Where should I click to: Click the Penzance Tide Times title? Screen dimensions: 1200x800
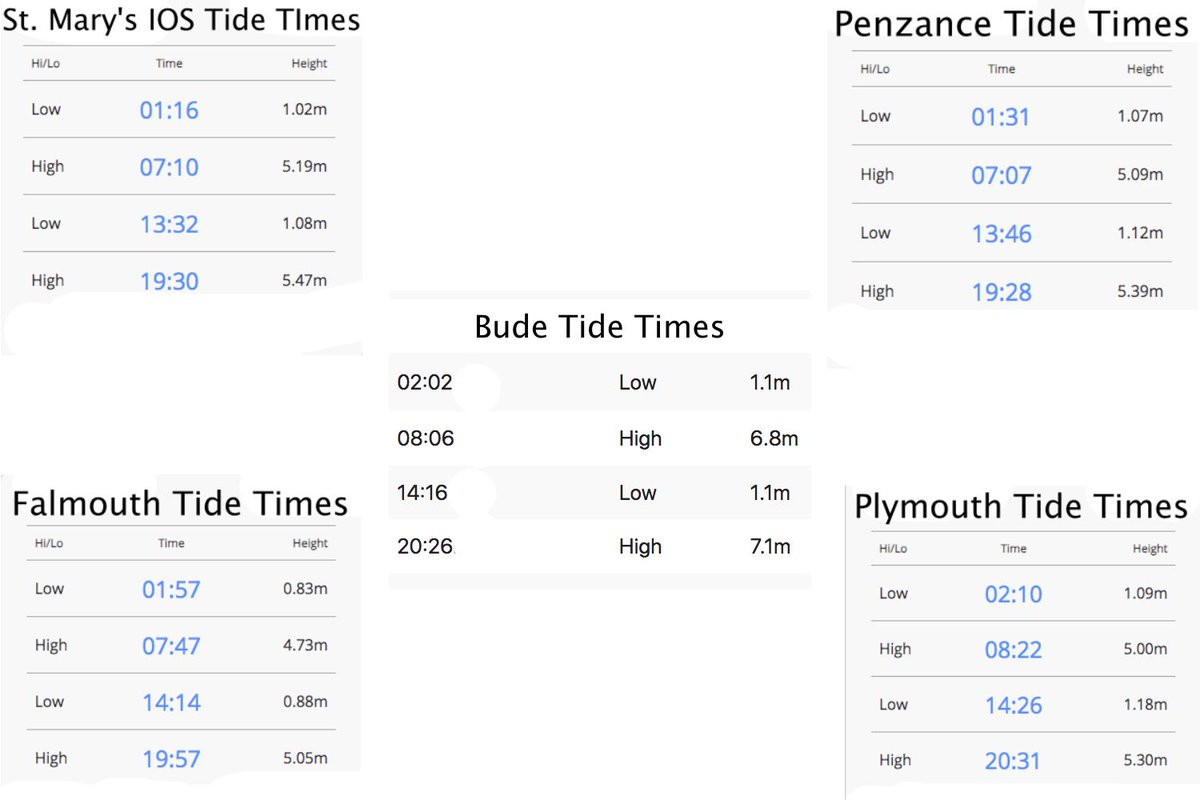tap(1011, 24)
